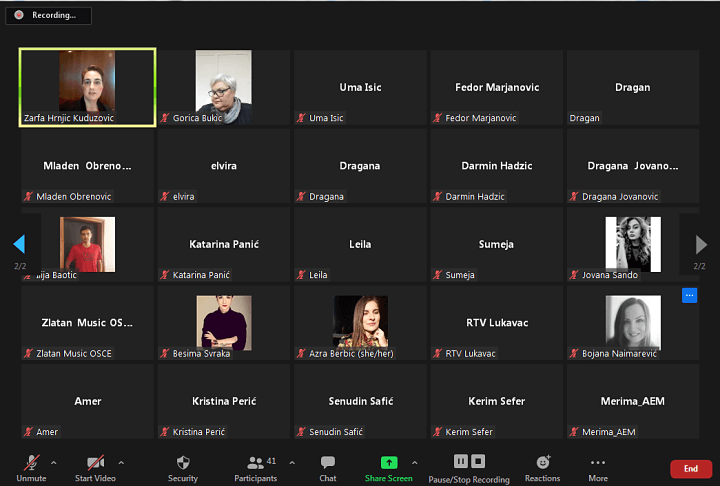Expand video options arrow beside Start Video

click(x=121, y=462)
